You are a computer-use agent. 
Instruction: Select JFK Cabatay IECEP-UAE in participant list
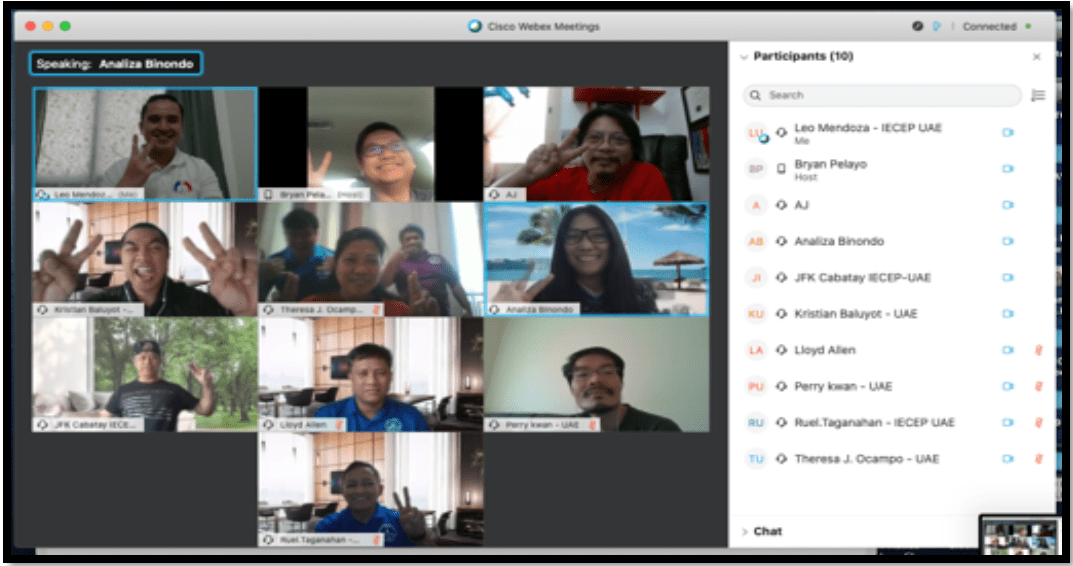862,278
